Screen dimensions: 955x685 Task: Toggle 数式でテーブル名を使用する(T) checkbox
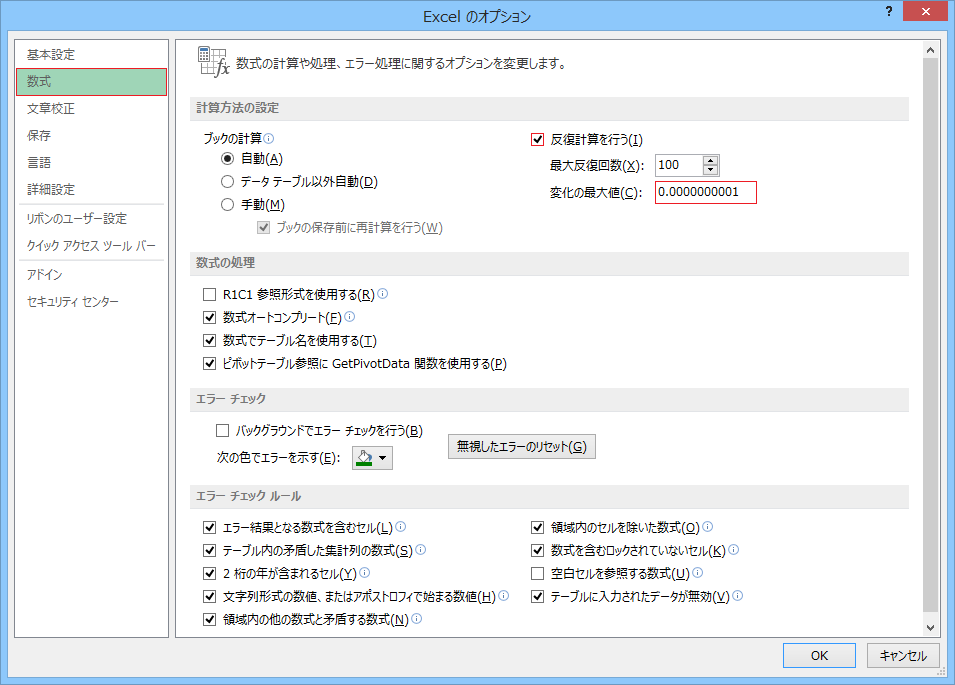coord(210,340)
